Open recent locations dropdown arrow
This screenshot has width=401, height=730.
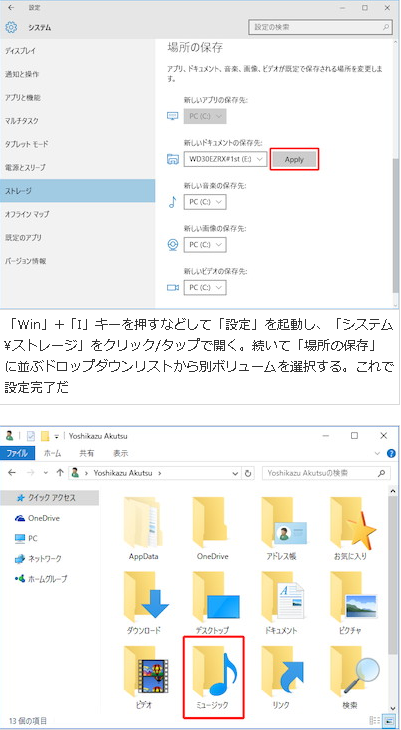pos(46,473)
